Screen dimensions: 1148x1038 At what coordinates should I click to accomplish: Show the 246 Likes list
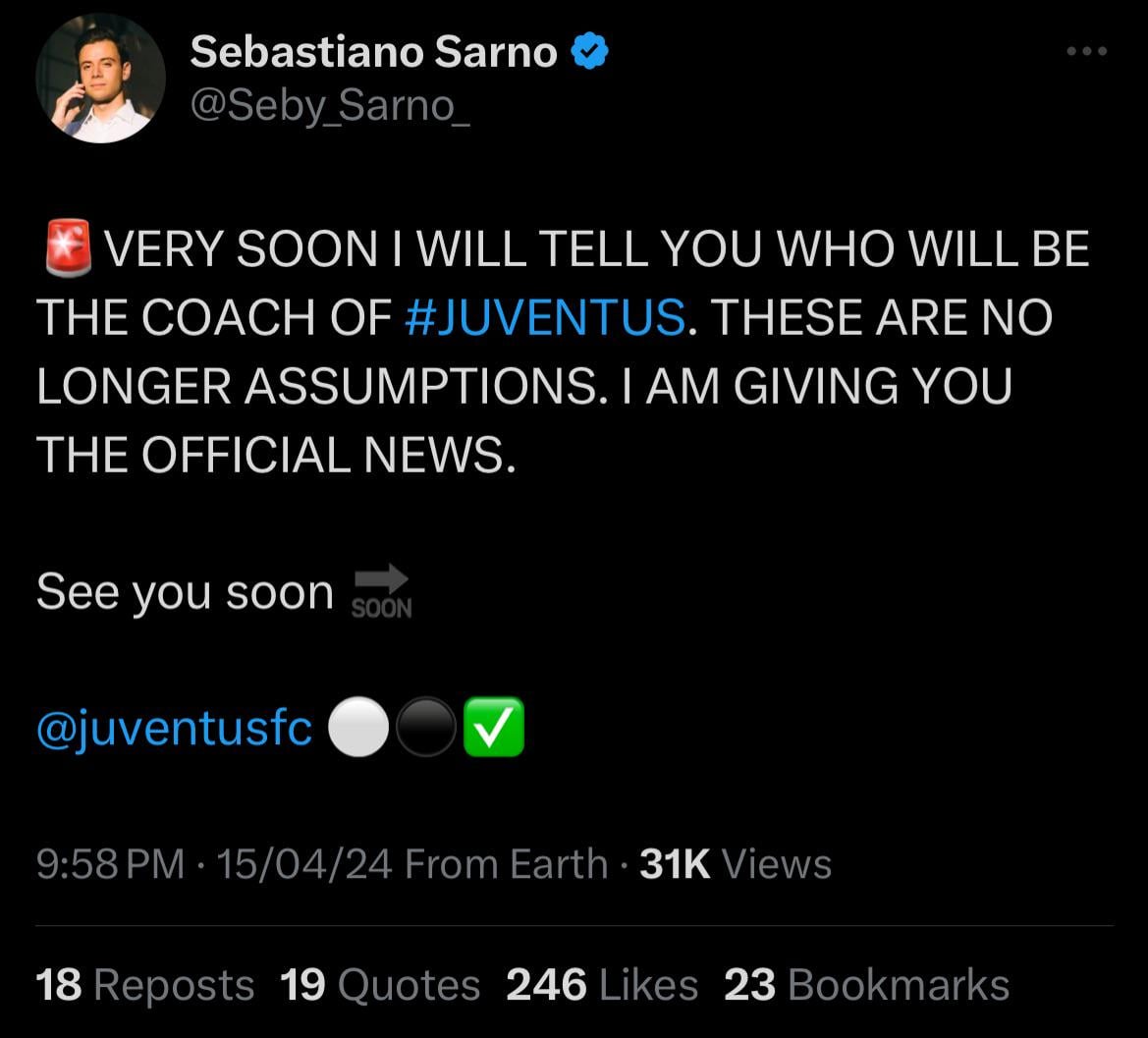click(602, 985)
